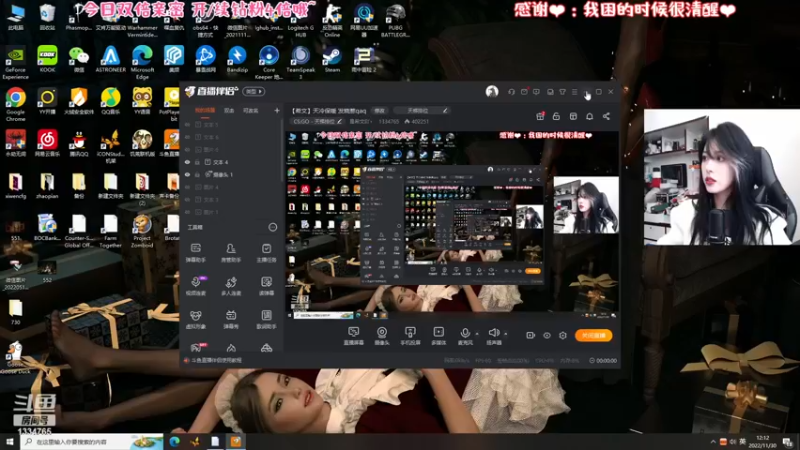Open the 弹幕秀 tool in the toolbox
The image size is (800, 450).
pyautogui.click(x=231, y=319)
